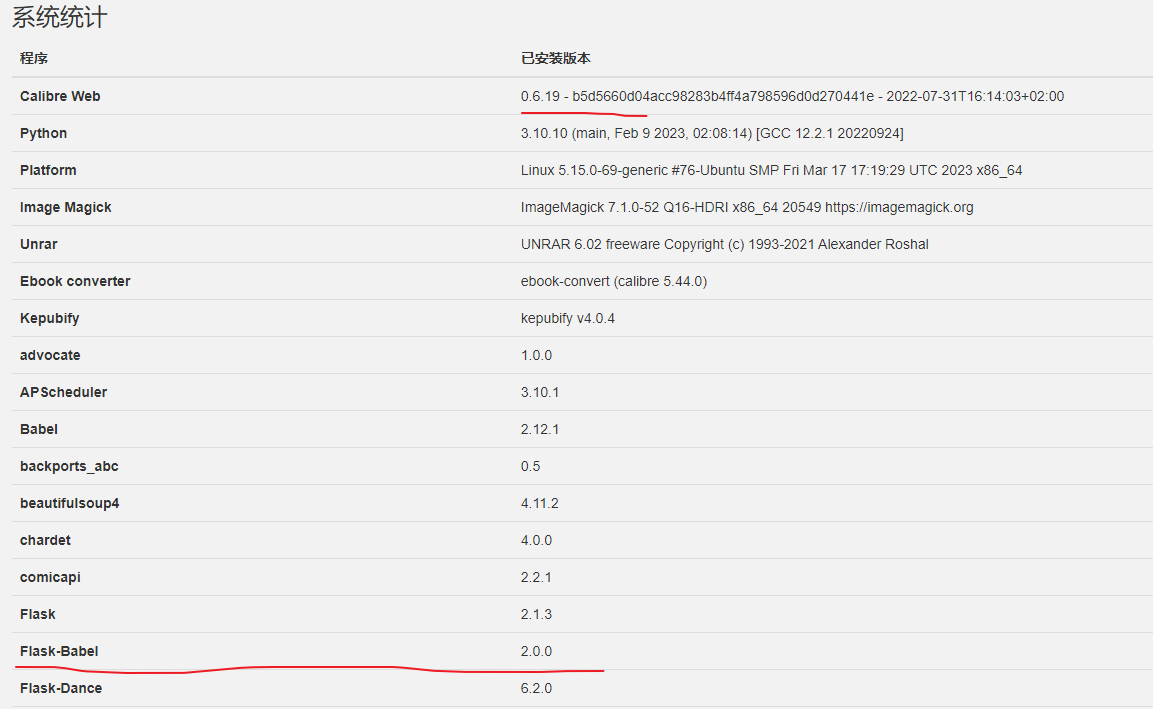Select the APScheduler version 3.10.1

coord(540,392)
